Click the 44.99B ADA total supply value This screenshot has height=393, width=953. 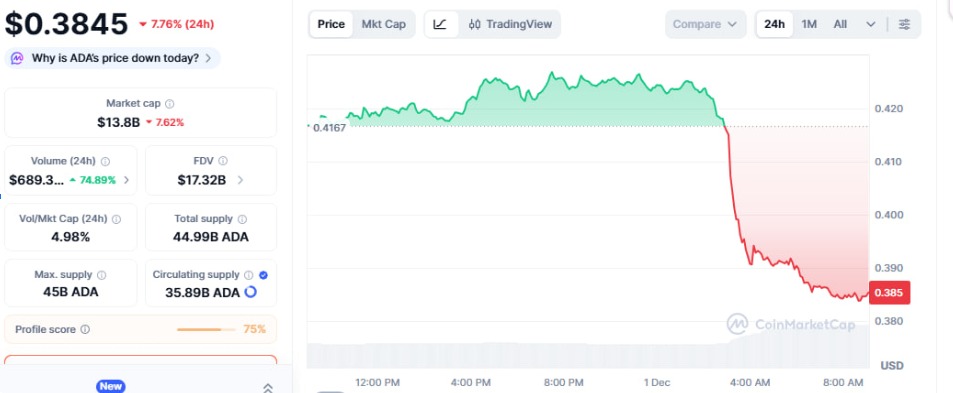(x=211, y=237)
